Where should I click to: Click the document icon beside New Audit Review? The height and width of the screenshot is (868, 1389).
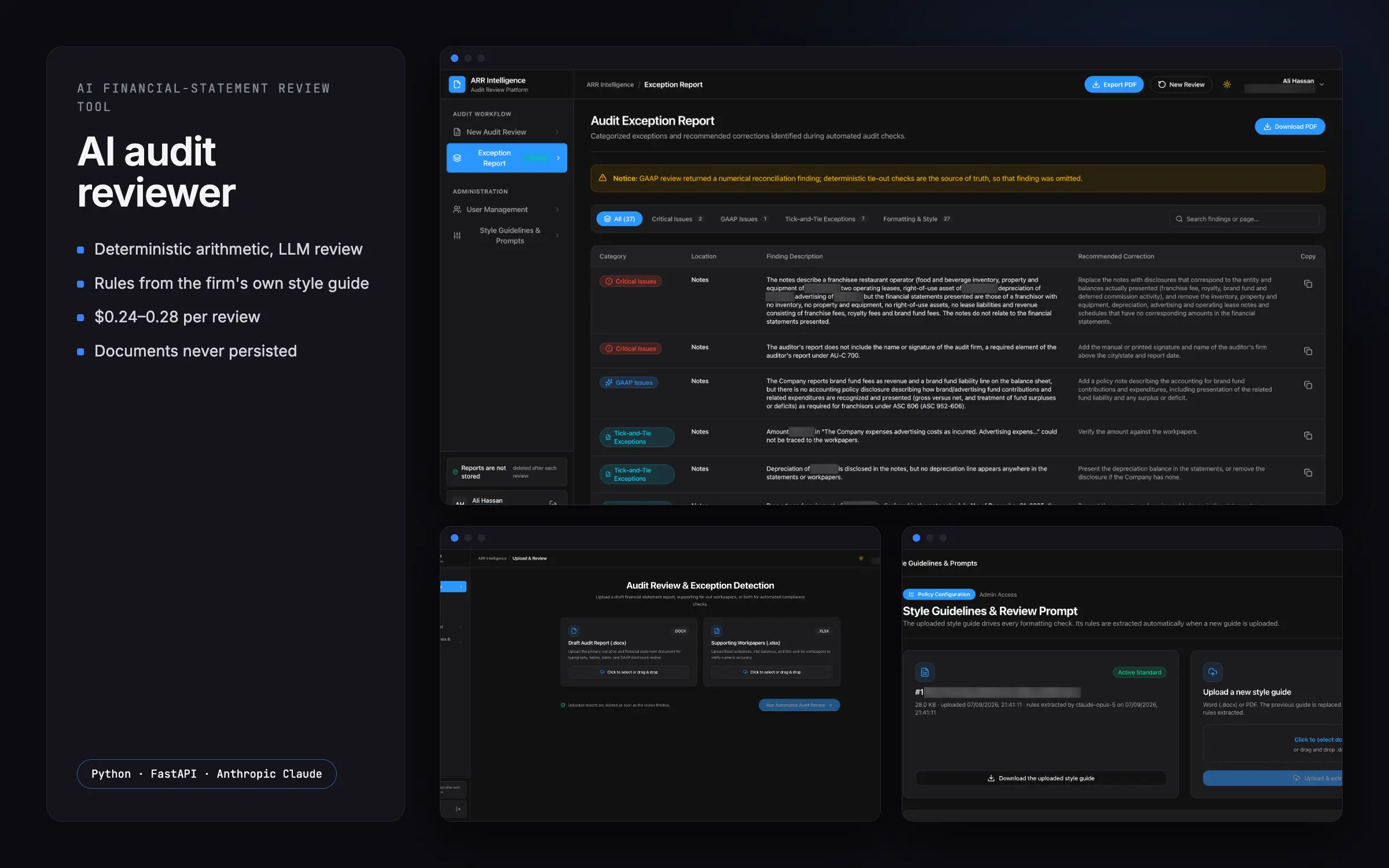(x=457, y=132)
